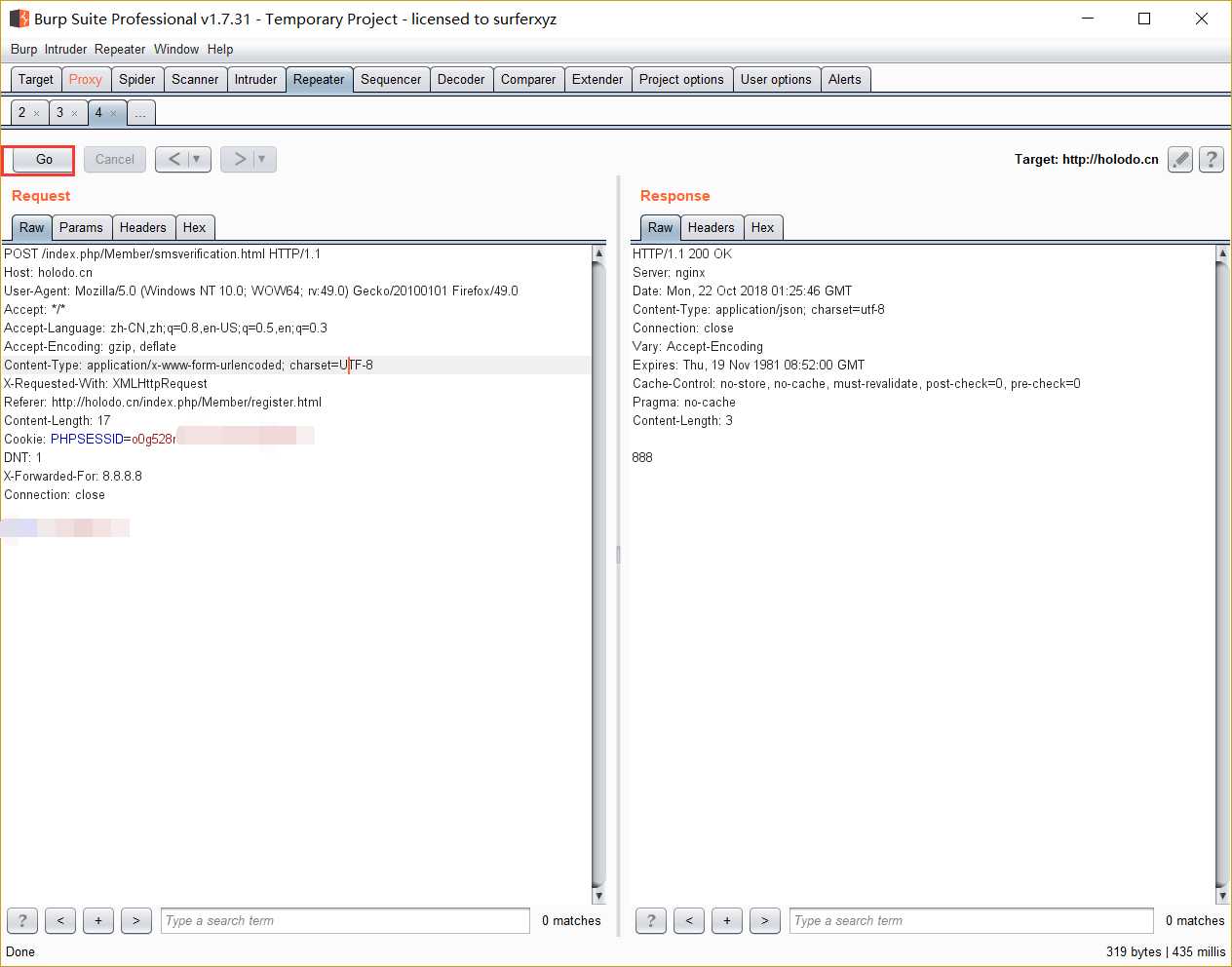Click the PHPSESSID cookie name
This screenshot has width=1232, height=967.
coord(87,439)
